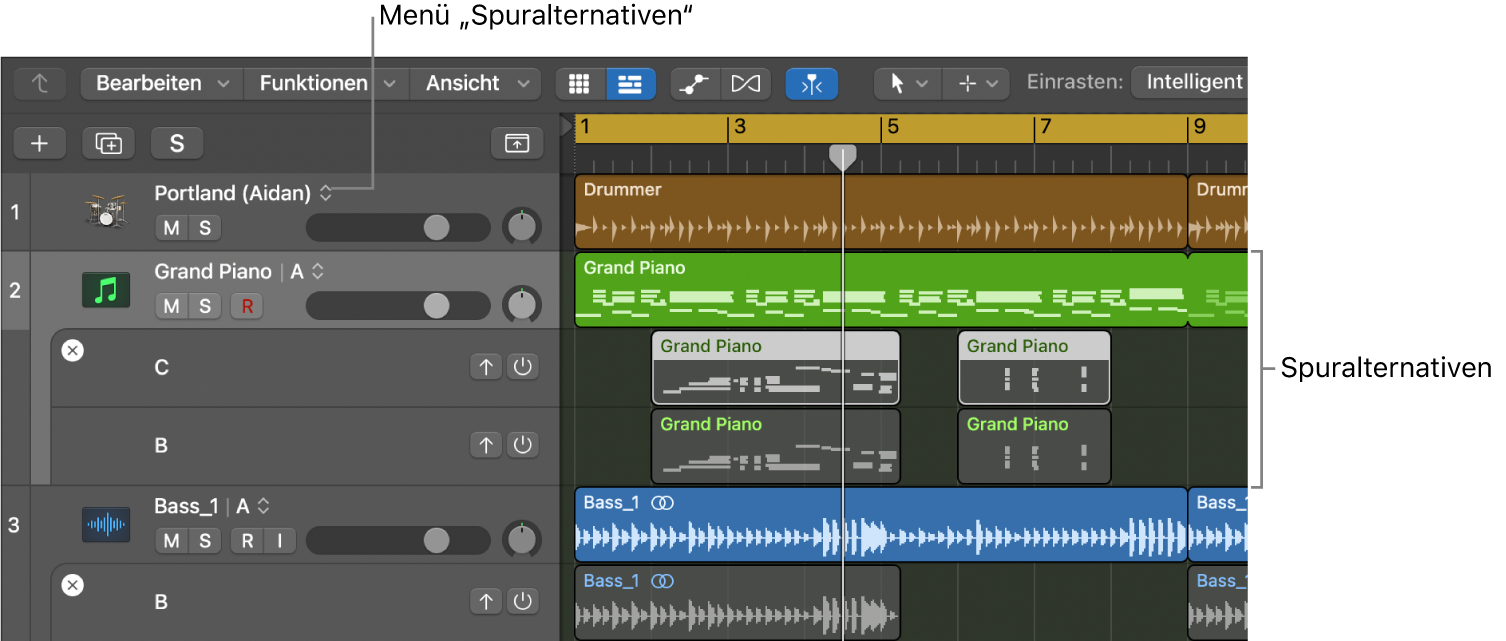Viewport: 1506px width, 641px height.
Task: Open Bass_1 track alternatives A menu
Action: [x=263, y=507]
